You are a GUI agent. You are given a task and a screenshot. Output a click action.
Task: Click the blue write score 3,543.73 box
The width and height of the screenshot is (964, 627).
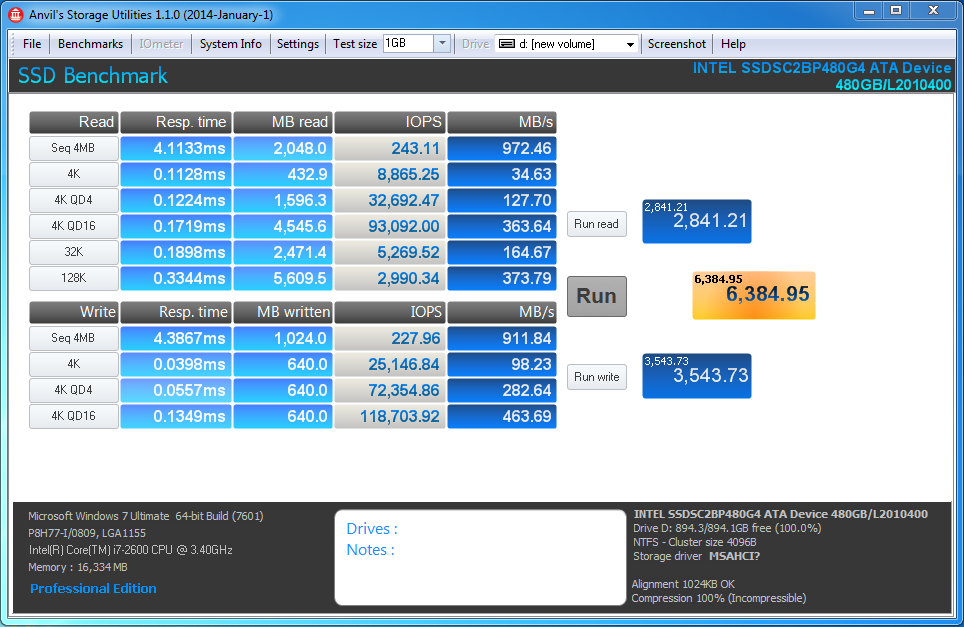[697, 375]
